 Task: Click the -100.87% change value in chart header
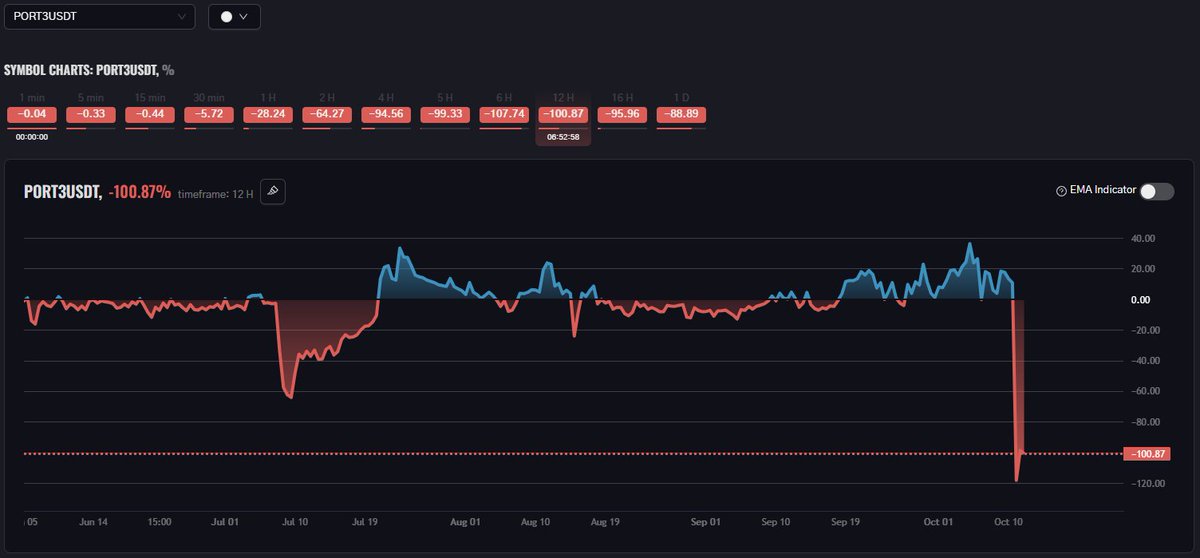pos(139,191)
